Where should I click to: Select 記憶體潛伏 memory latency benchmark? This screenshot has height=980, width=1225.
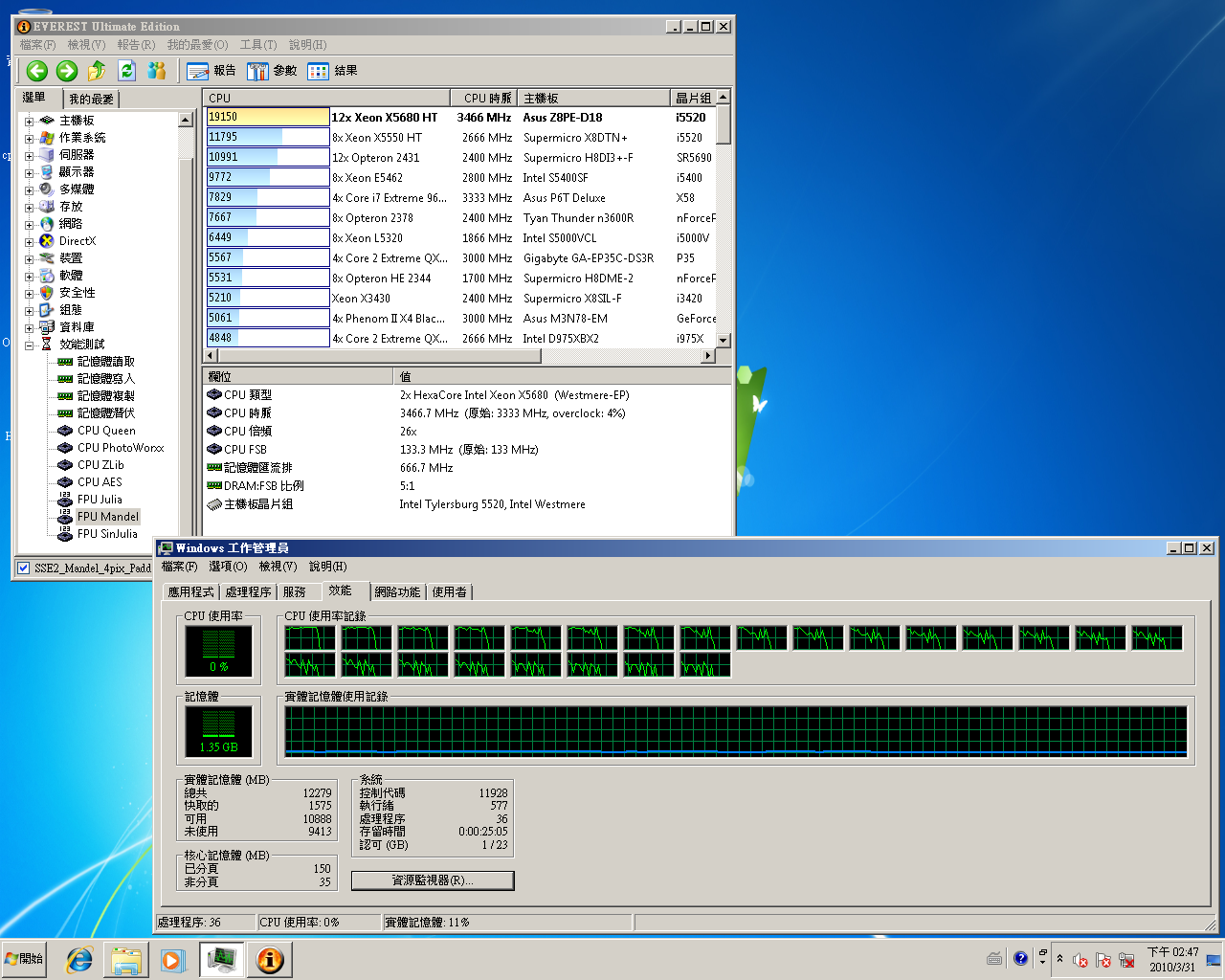pos(106,413)
